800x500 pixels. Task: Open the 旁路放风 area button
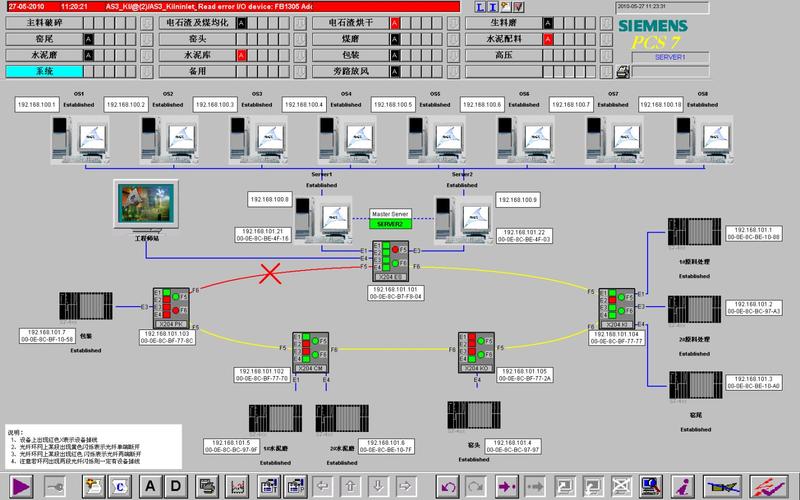tap(351, 71)
